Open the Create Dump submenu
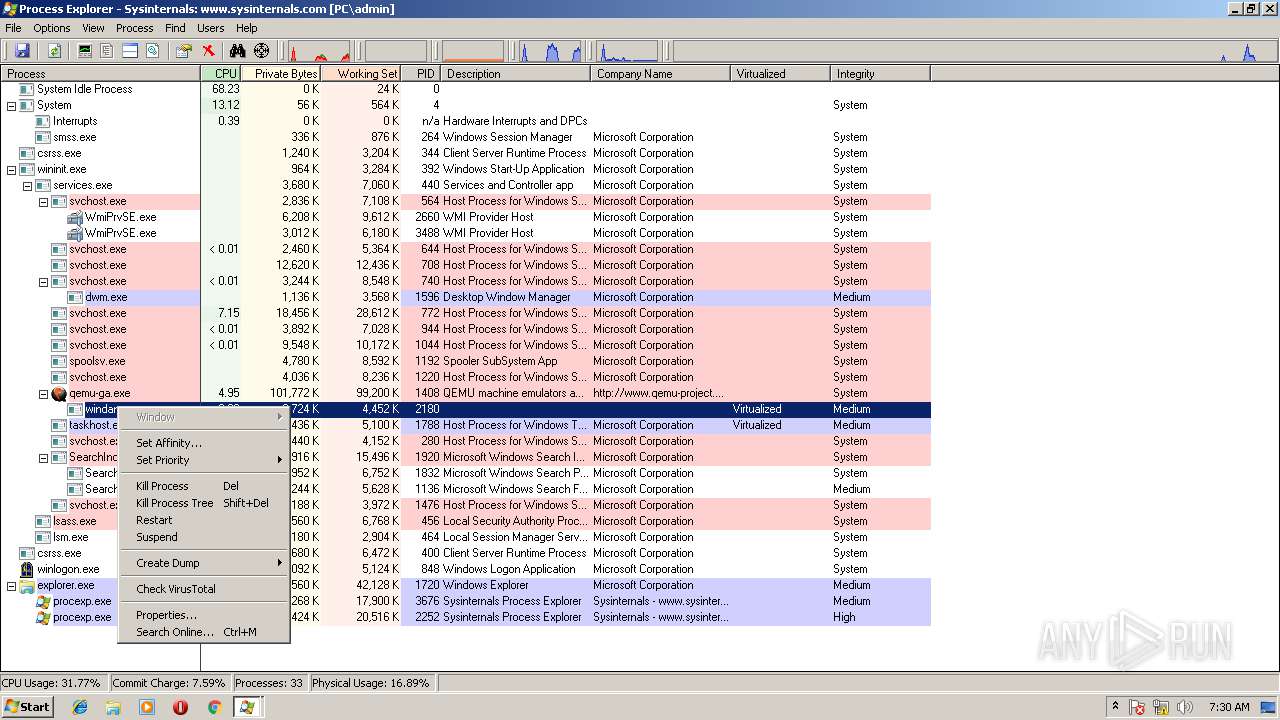Image resolution: width=1280 pixels, height=720 pixels. coord(204,563)
